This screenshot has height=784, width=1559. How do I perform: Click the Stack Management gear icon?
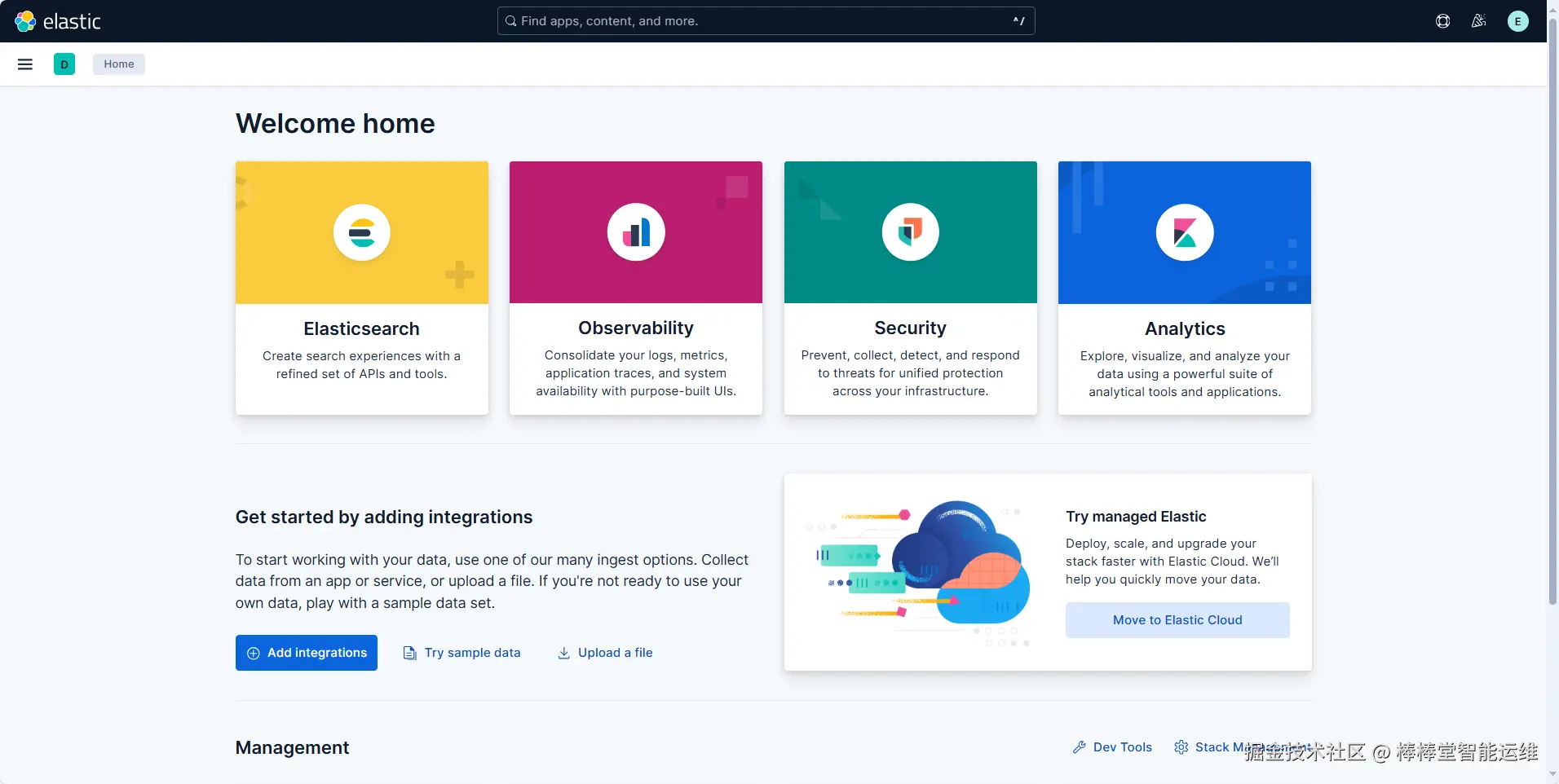1181,747
